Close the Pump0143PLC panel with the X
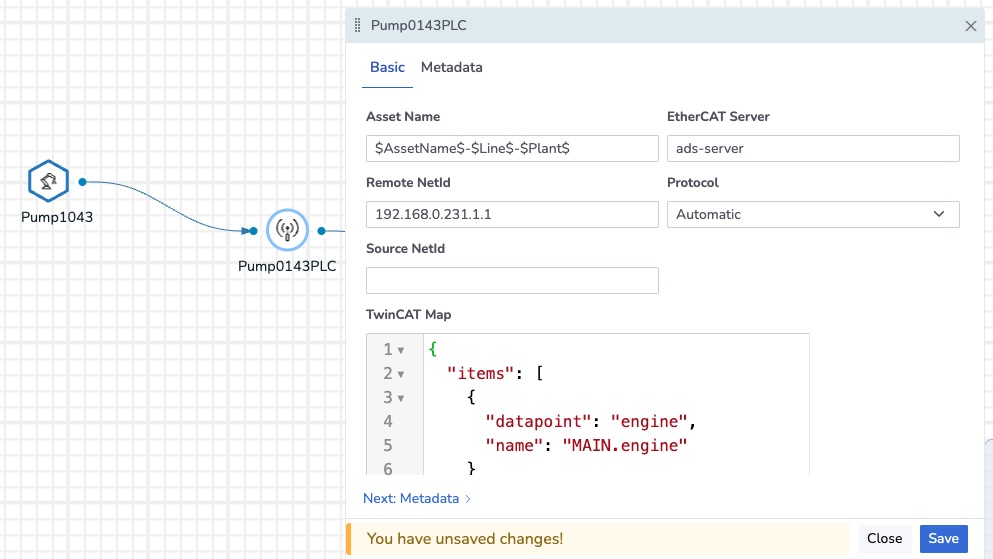This screenshot has height=559, width=993. tap(970, 26)
